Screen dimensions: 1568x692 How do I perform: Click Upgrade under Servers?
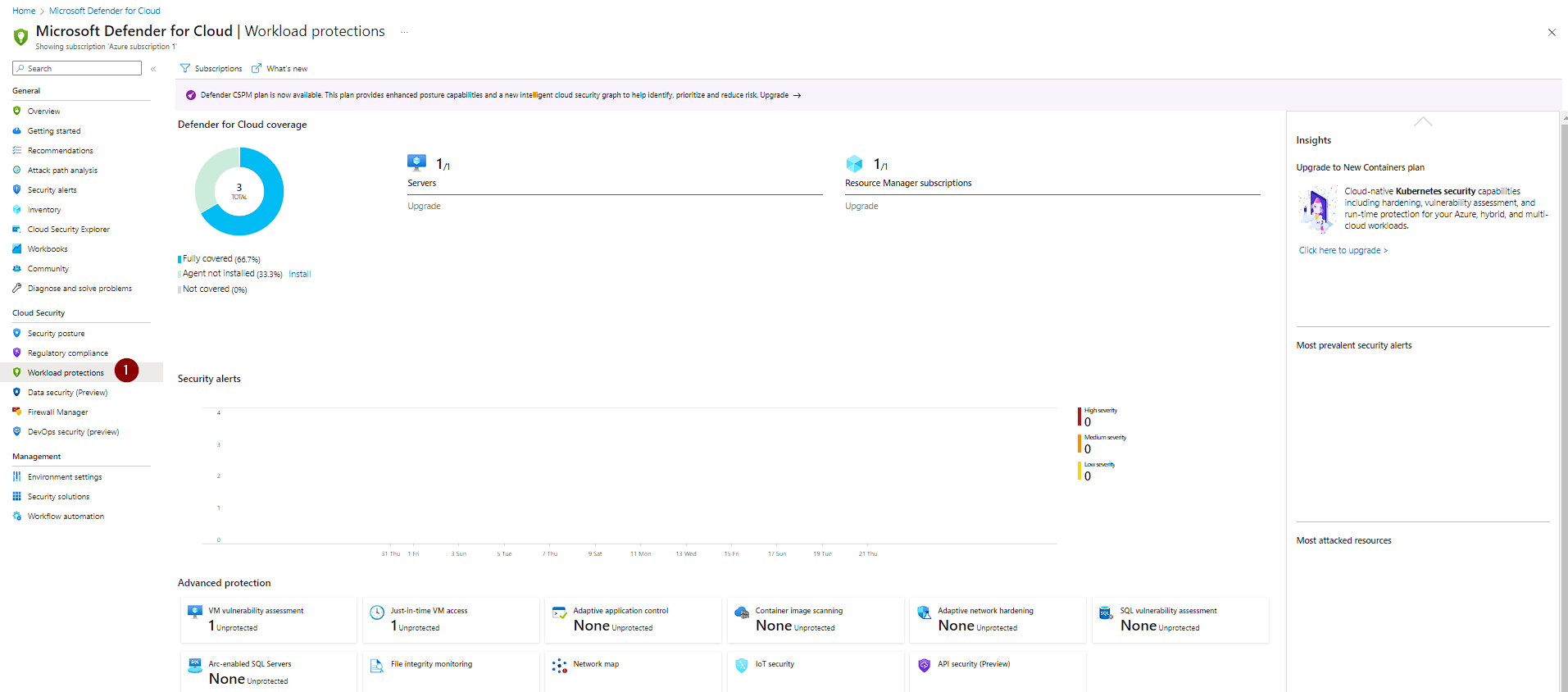(424, 206)
